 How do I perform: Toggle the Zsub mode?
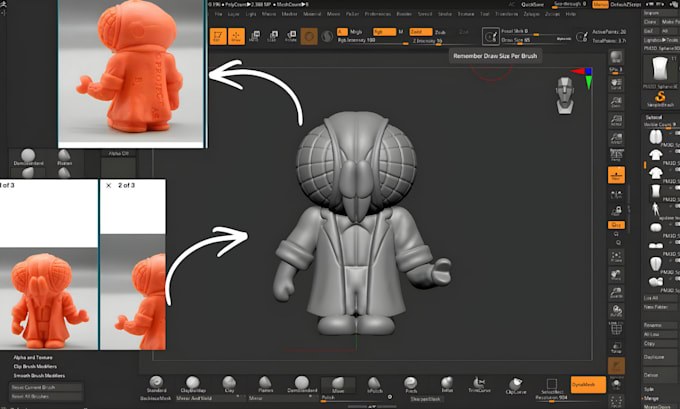click(x=441, y=32)
